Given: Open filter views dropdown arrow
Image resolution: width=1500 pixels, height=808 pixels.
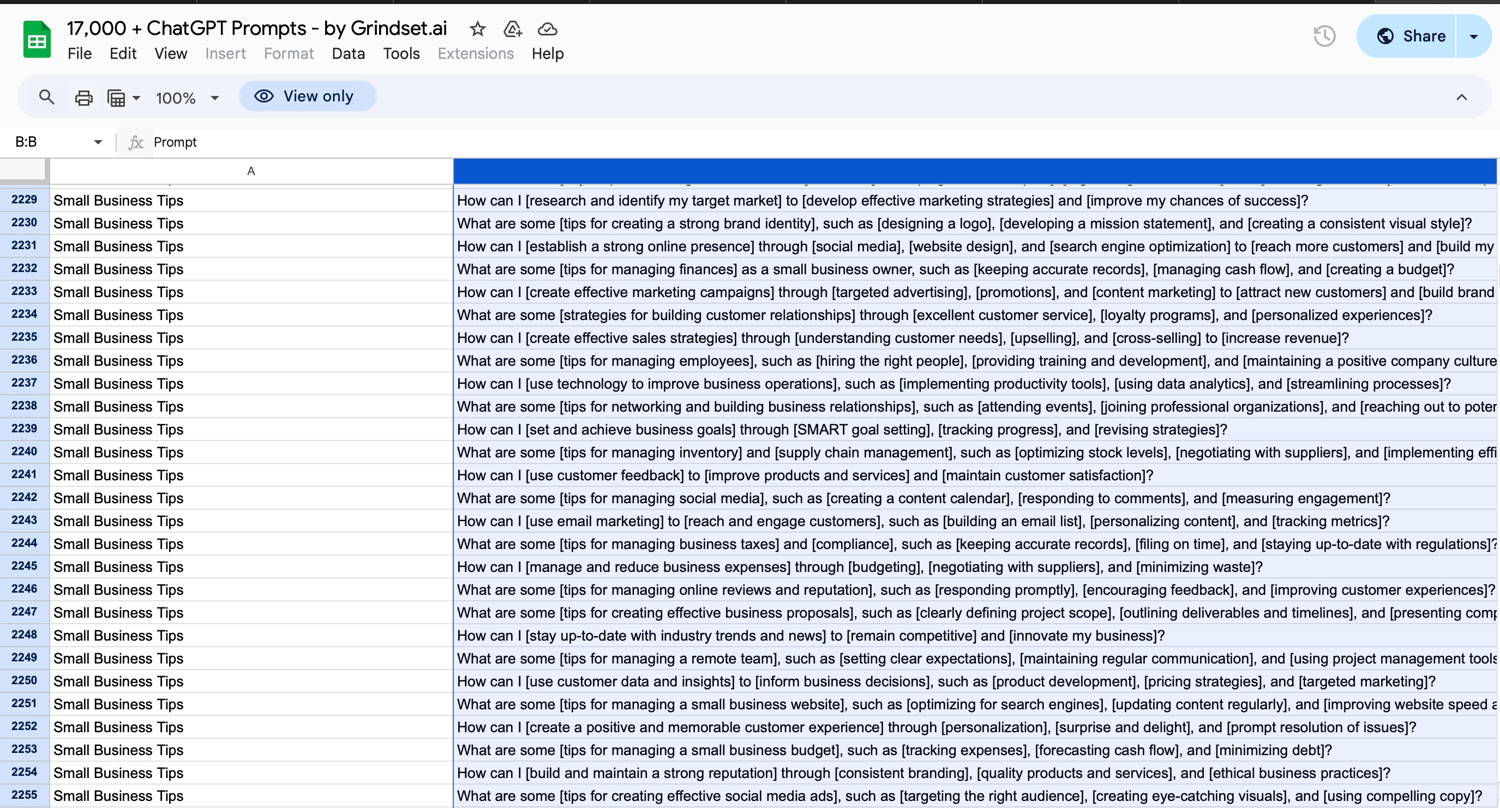Looking at the screenshot, I should (136, 97).
